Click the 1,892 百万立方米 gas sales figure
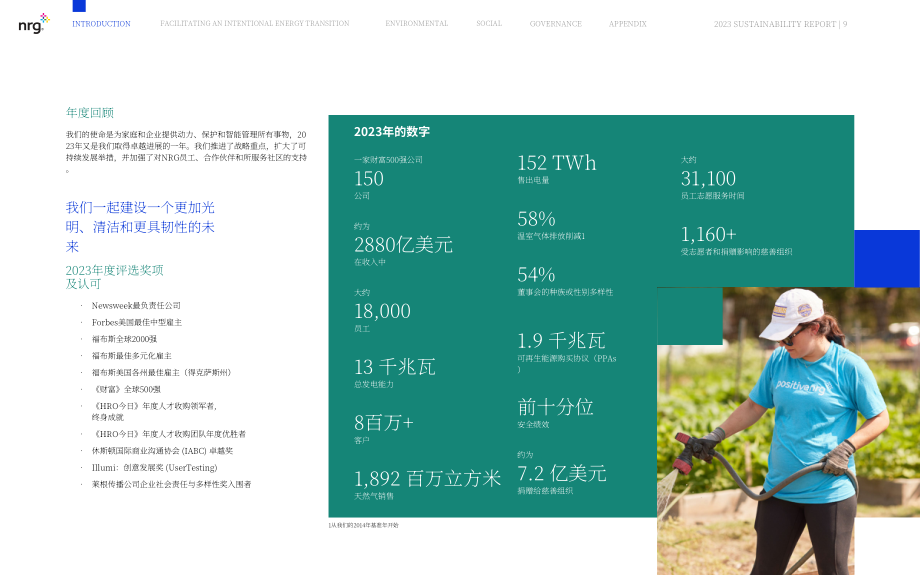920x575 pixels. pos(427,478)
